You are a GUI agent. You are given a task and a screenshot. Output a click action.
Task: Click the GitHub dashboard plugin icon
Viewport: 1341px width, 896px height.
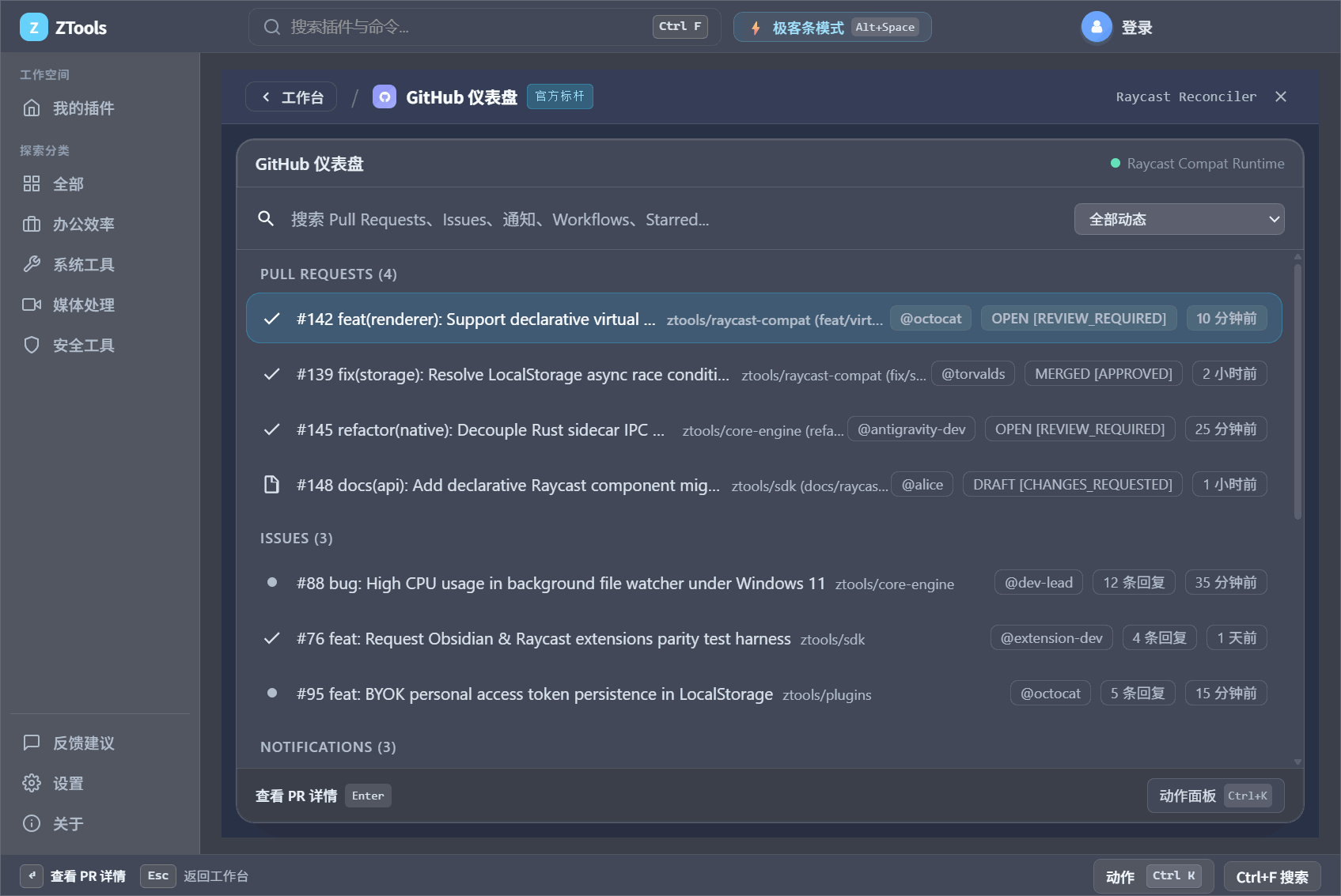[x=384, y=96]
